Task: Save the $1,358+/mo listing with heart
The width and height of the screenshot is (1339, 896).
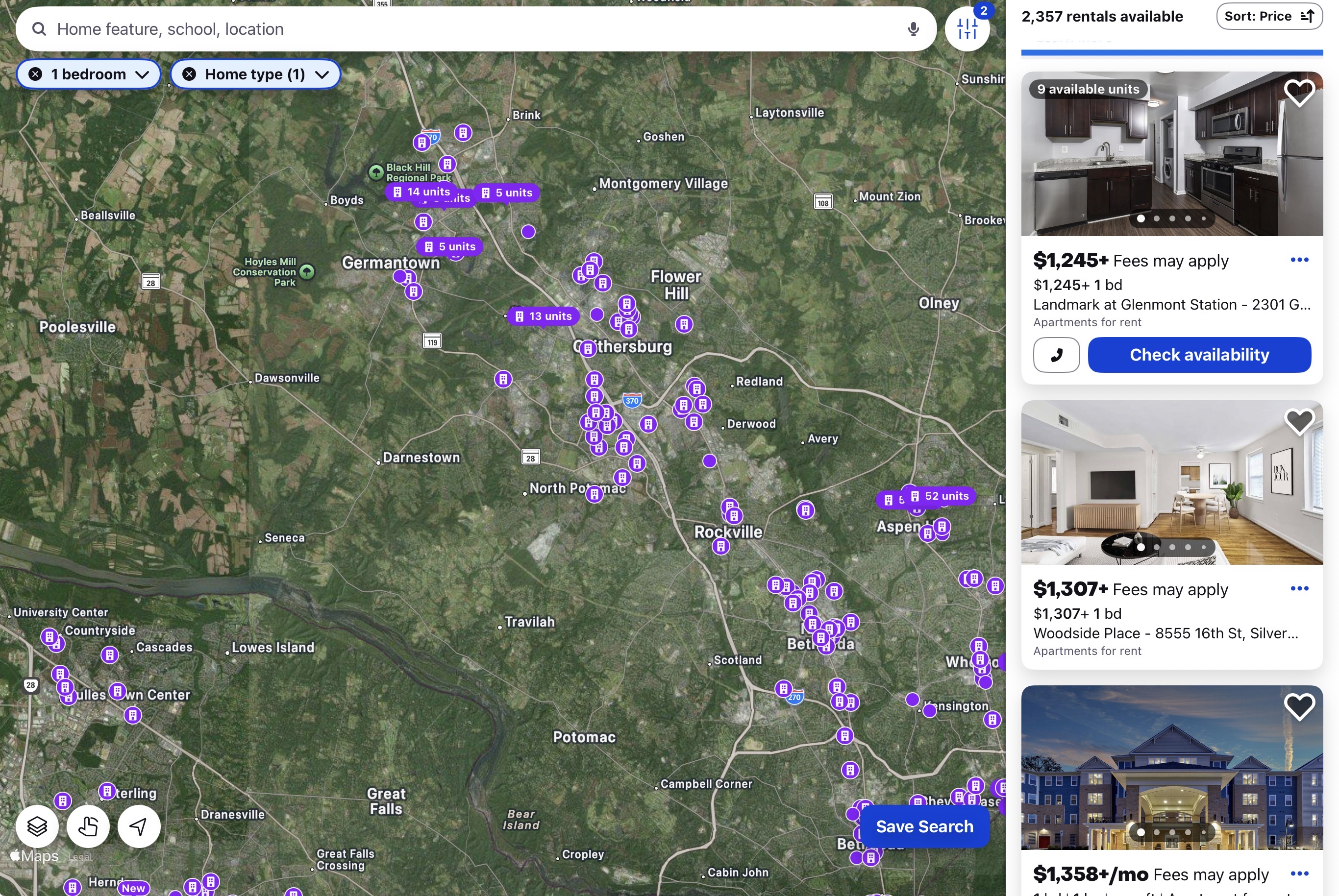Action: [1299, 707]
